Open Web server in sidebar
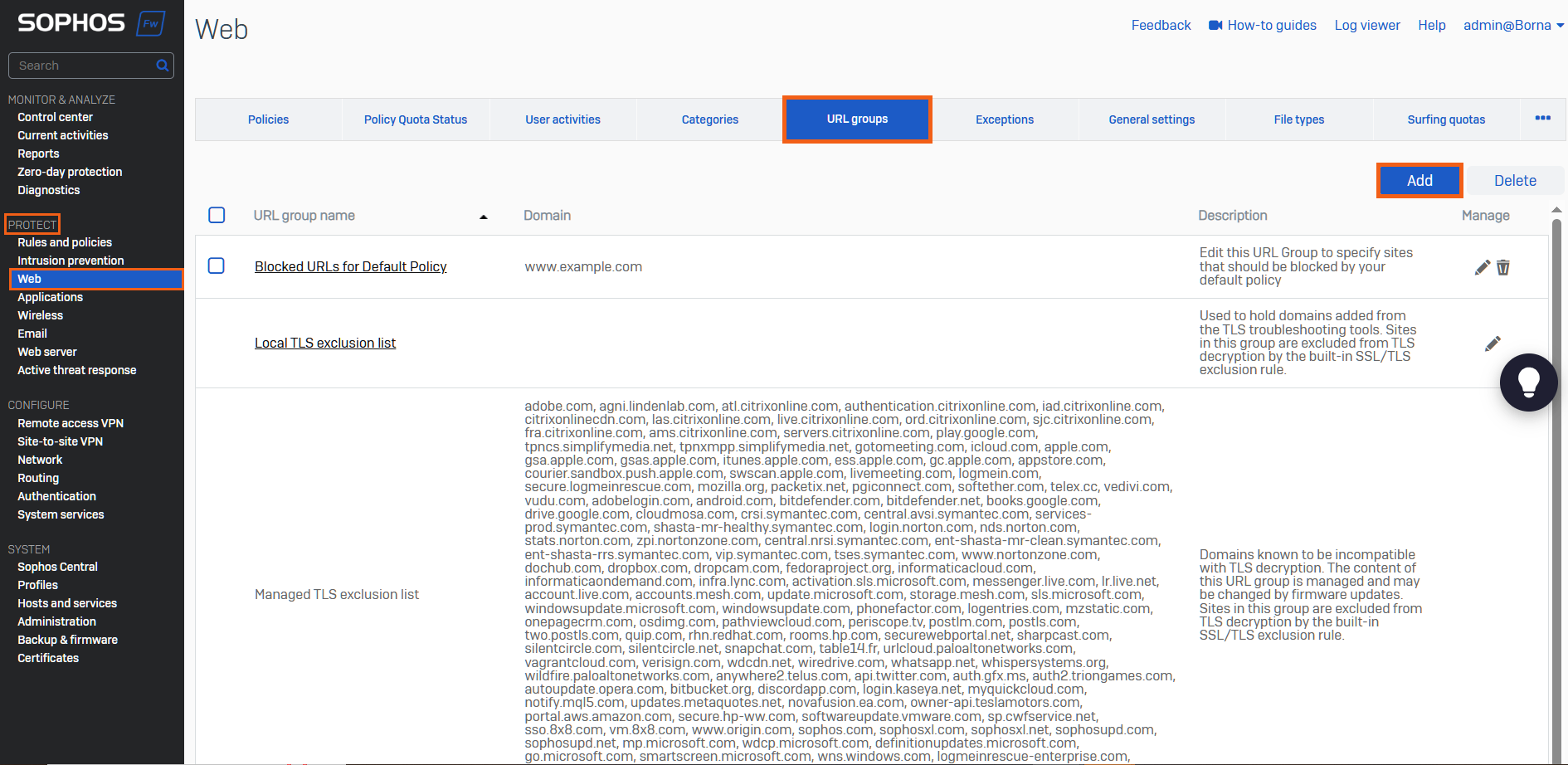 point(47,352)
